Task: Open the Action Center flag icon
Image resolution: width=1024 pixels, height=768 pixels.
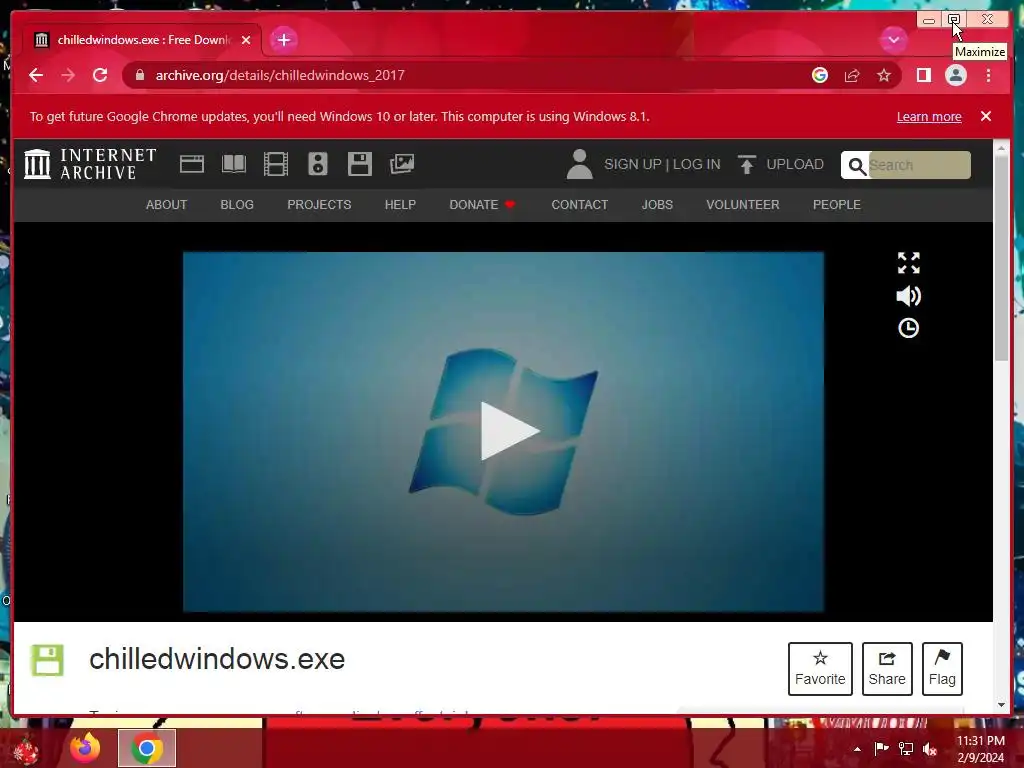Action: click(x=881, y=749)
